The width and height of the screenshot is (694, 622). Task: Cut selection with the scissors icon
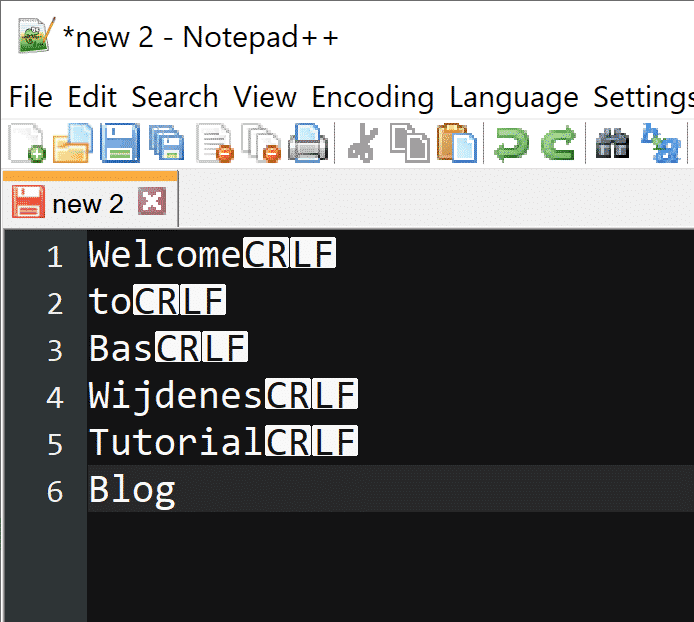coord(362,145)
